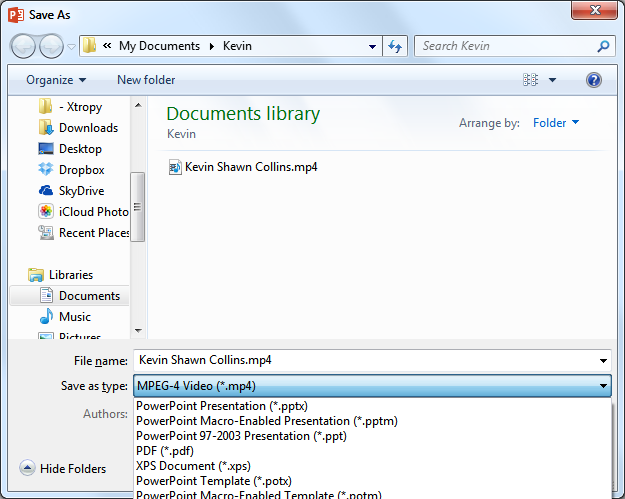Screen dimensions: 625x499
Task: Choose PowerPoint Template (*.potx) type
Action: (x=214, y=481)
